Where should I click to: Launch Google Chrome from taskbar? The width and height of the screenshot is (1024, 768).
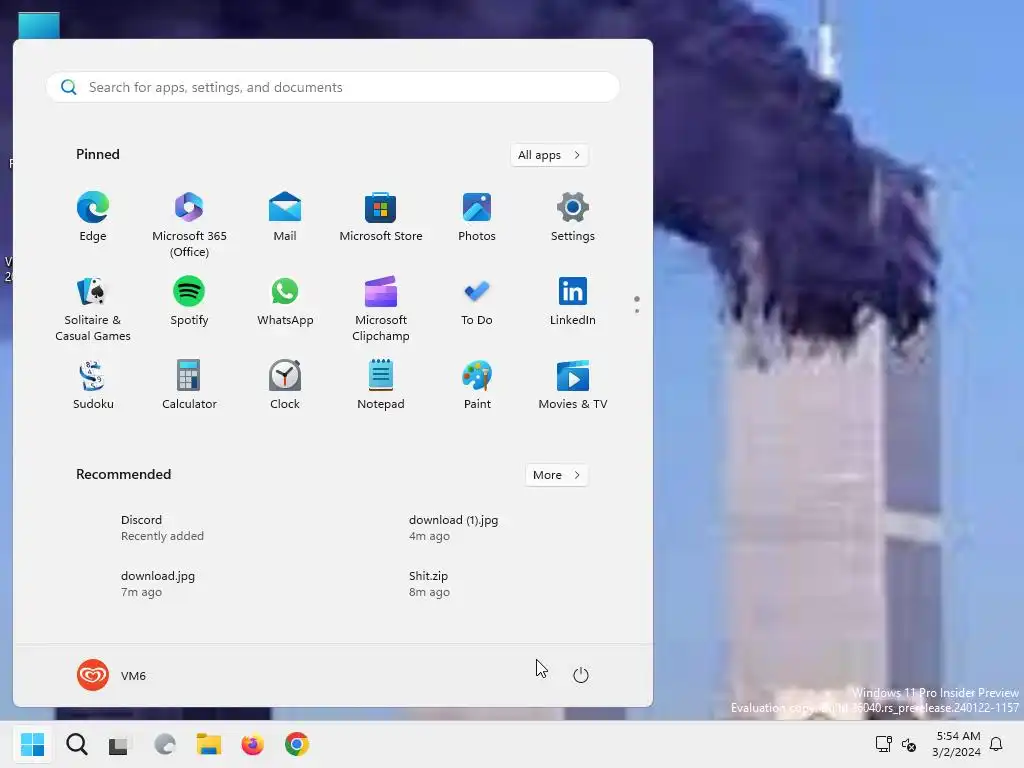296,744
